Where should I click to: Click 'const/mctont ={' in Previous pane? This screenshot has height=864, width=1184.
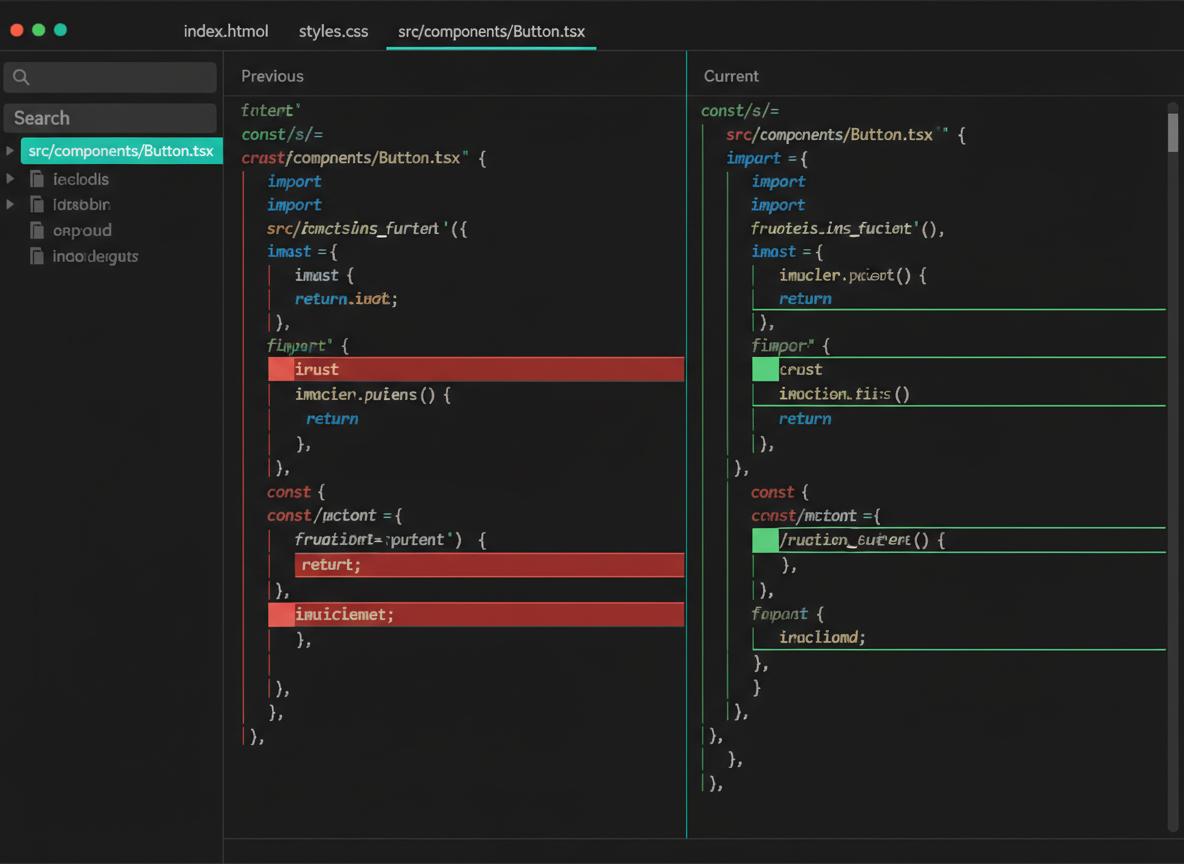pyautogui.click(x=335, y=516)
